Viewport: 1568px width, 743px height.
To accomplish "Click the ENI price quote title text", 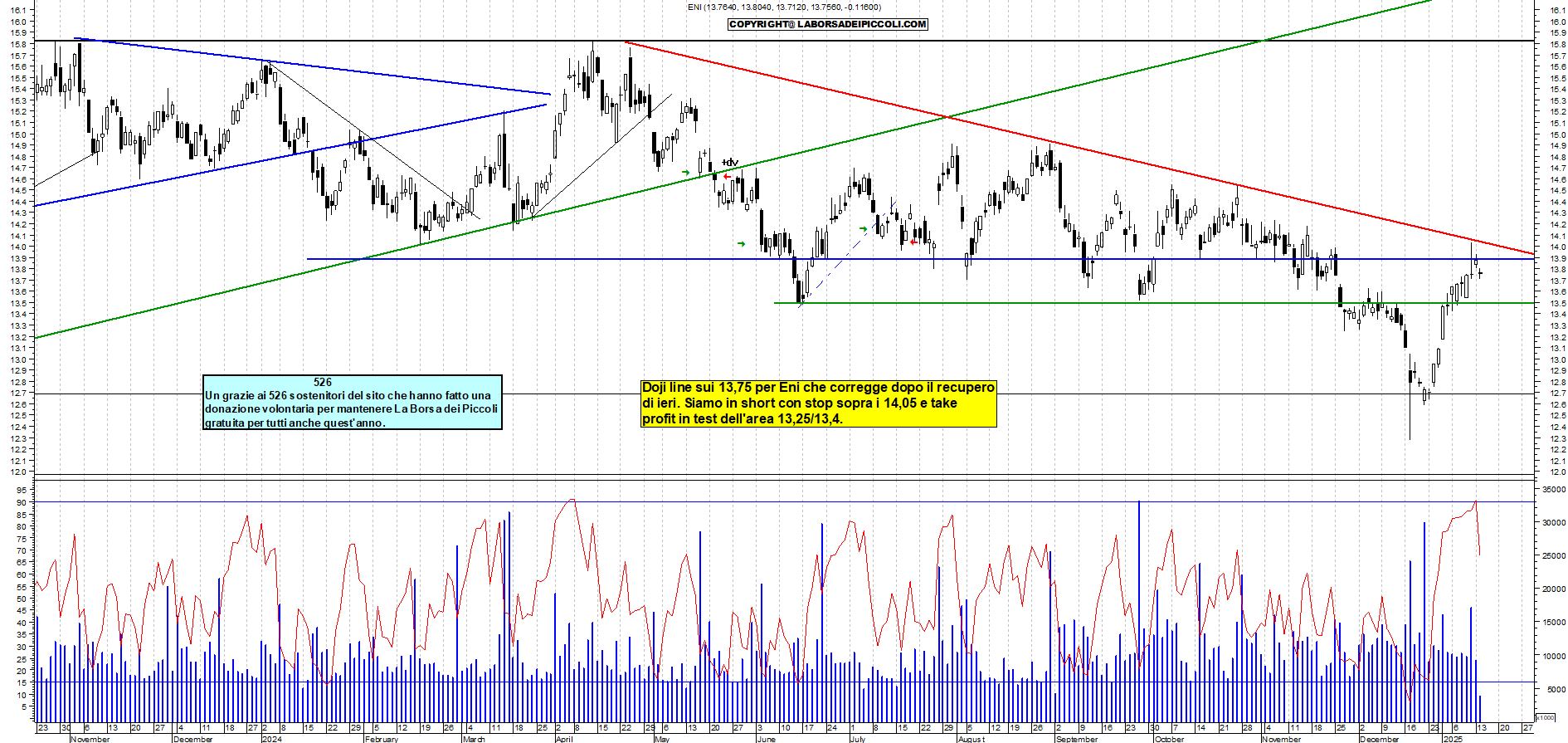I will [x=784, y=7].
